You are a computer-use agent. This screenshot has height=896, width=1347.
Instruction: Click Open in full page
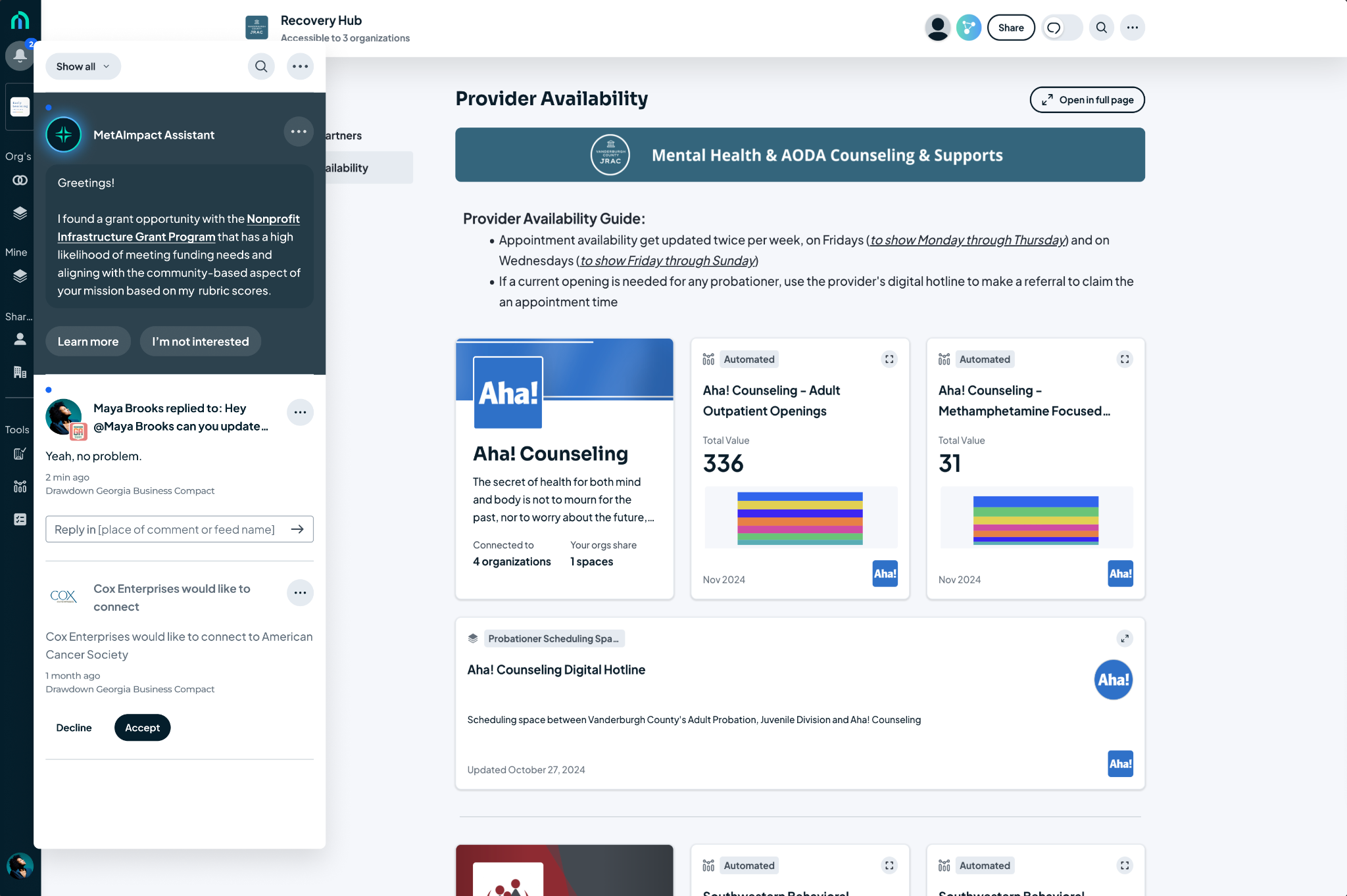point(1087,100)
